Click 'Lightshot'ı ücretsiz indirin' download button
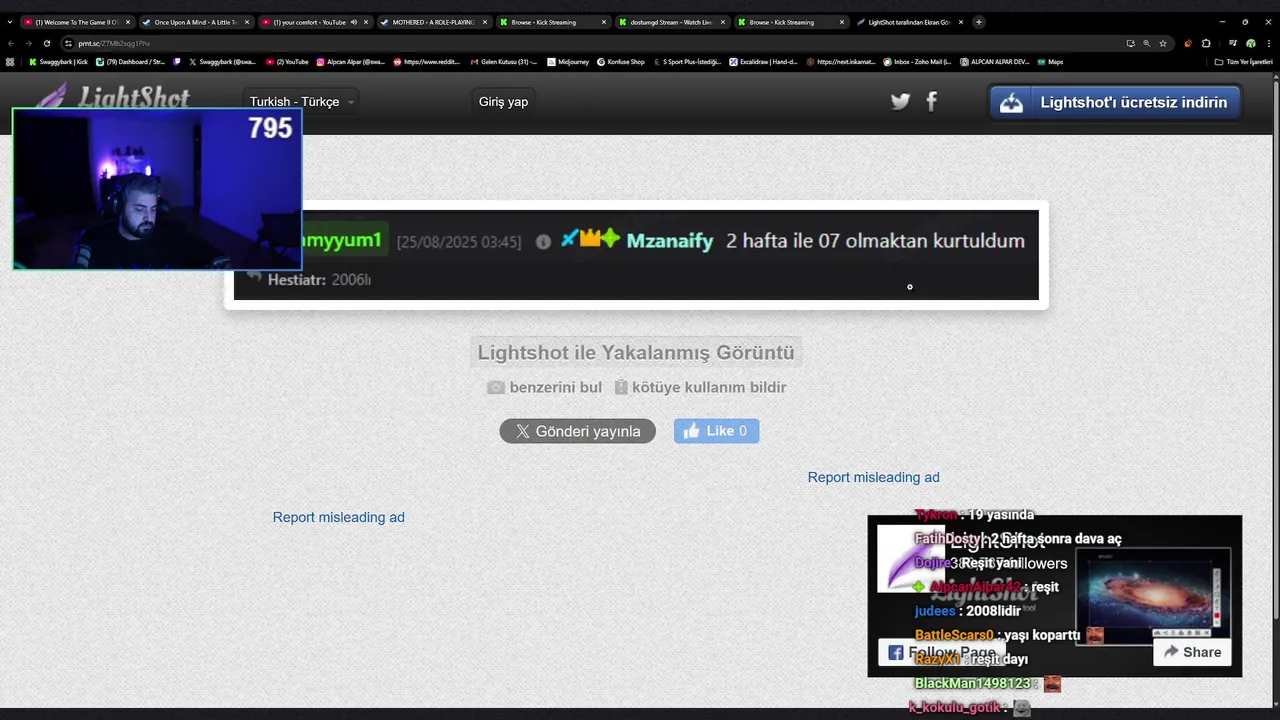 [x=1115, y=102]
